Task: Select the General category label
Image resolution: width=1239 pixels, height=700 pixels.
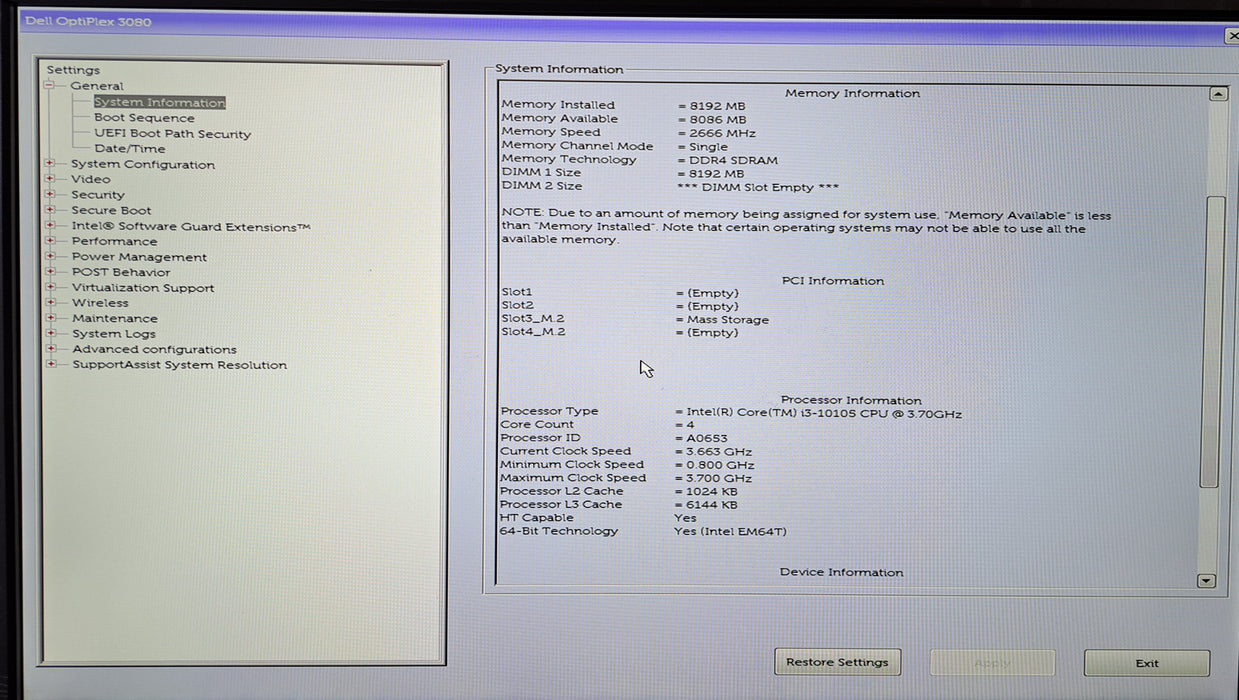Action: [97, 86]
